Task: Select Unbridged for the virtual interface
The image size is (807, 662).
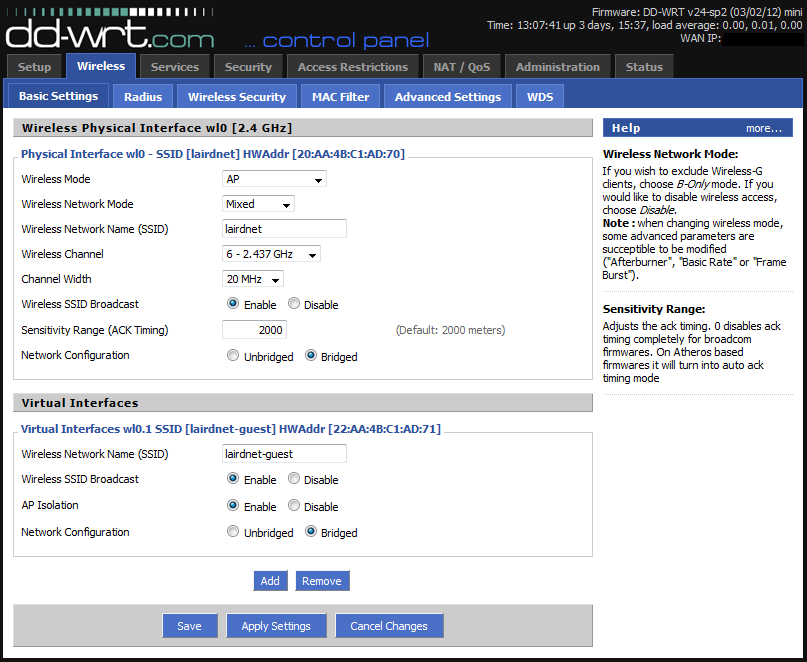Action: coord(233,532)
